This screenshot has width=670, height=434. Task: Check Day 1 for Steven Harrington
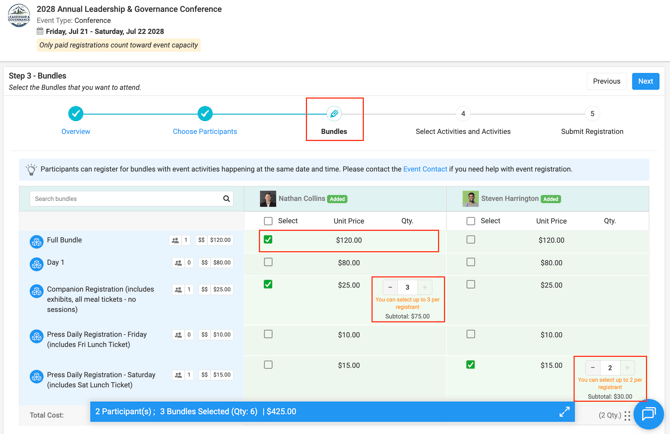pyautogui.click(x=470, y=262)
